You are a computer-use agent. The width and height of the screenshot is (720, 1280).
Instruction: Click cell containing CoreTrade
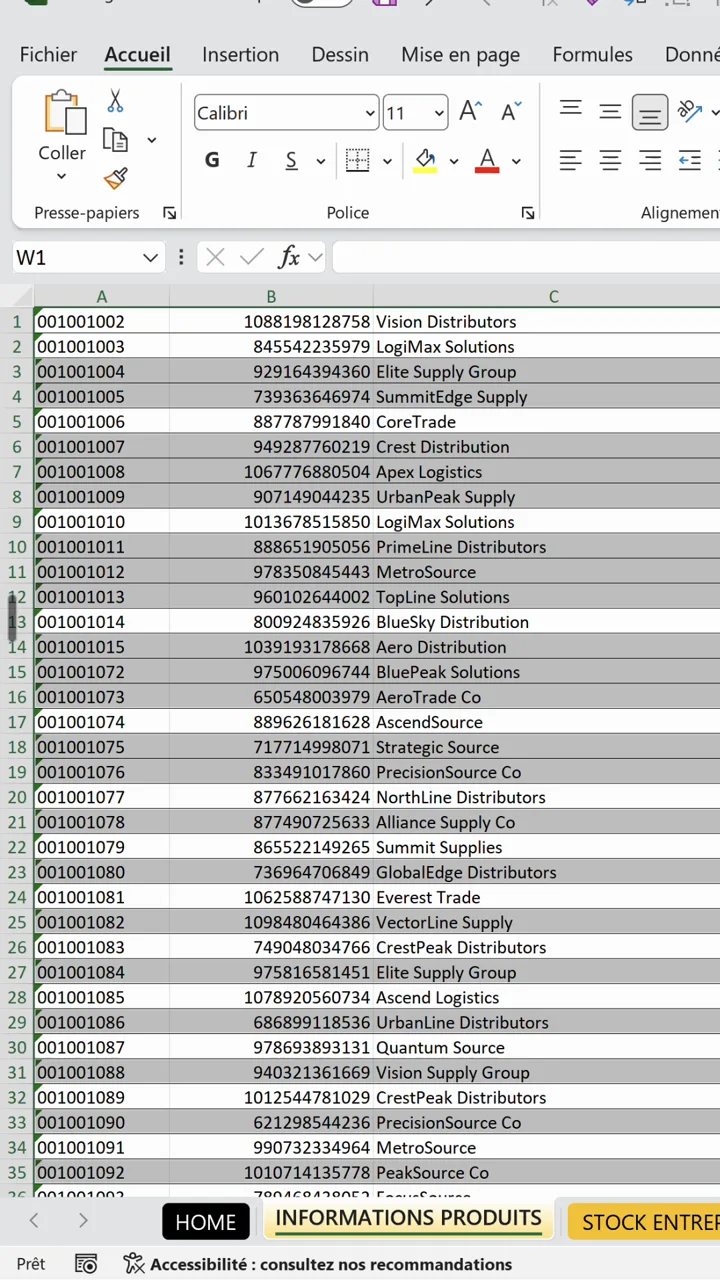(546, 422)
